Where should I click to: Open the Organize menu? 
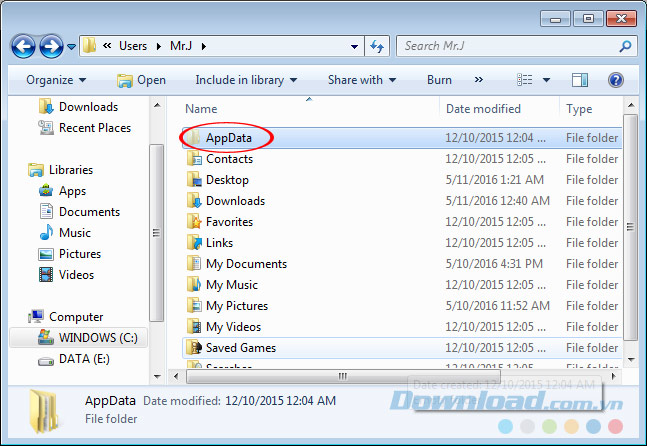[x=56, y=80]
